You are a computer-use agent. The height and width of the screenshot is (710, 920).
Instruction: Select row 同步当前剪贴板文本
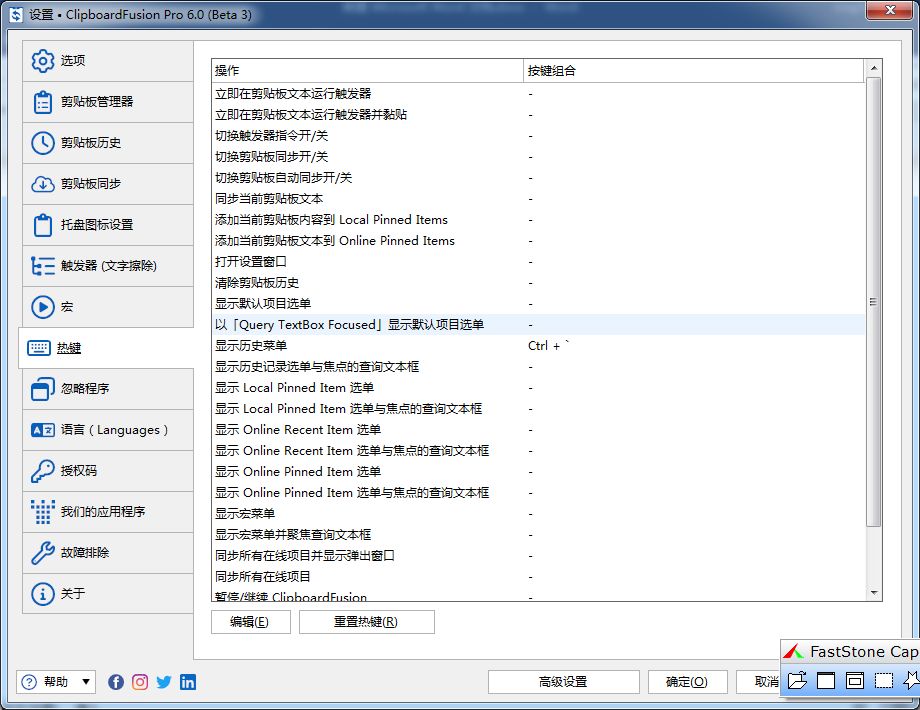click(x=538, y=199)
